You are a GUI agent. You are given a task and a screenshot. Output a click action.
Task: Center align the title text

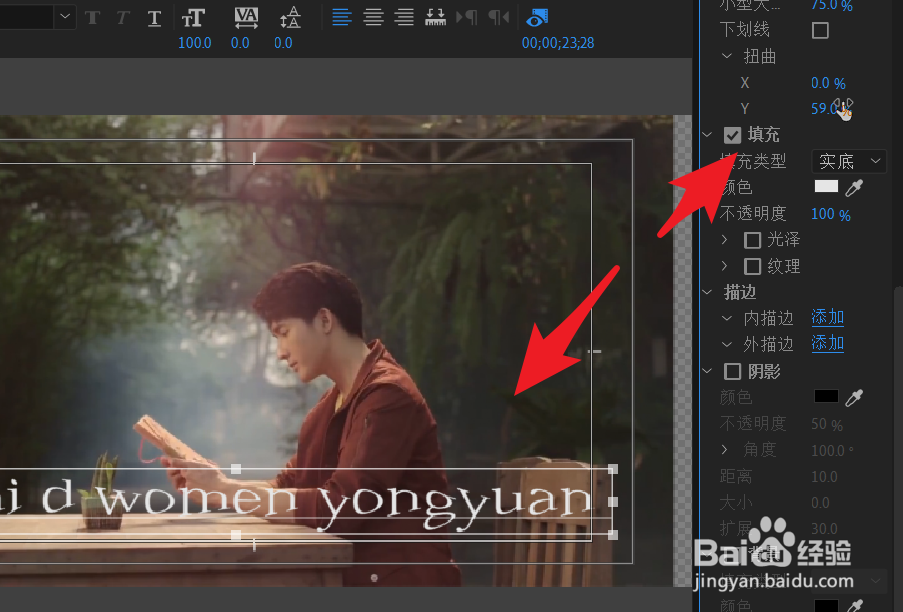373,17
